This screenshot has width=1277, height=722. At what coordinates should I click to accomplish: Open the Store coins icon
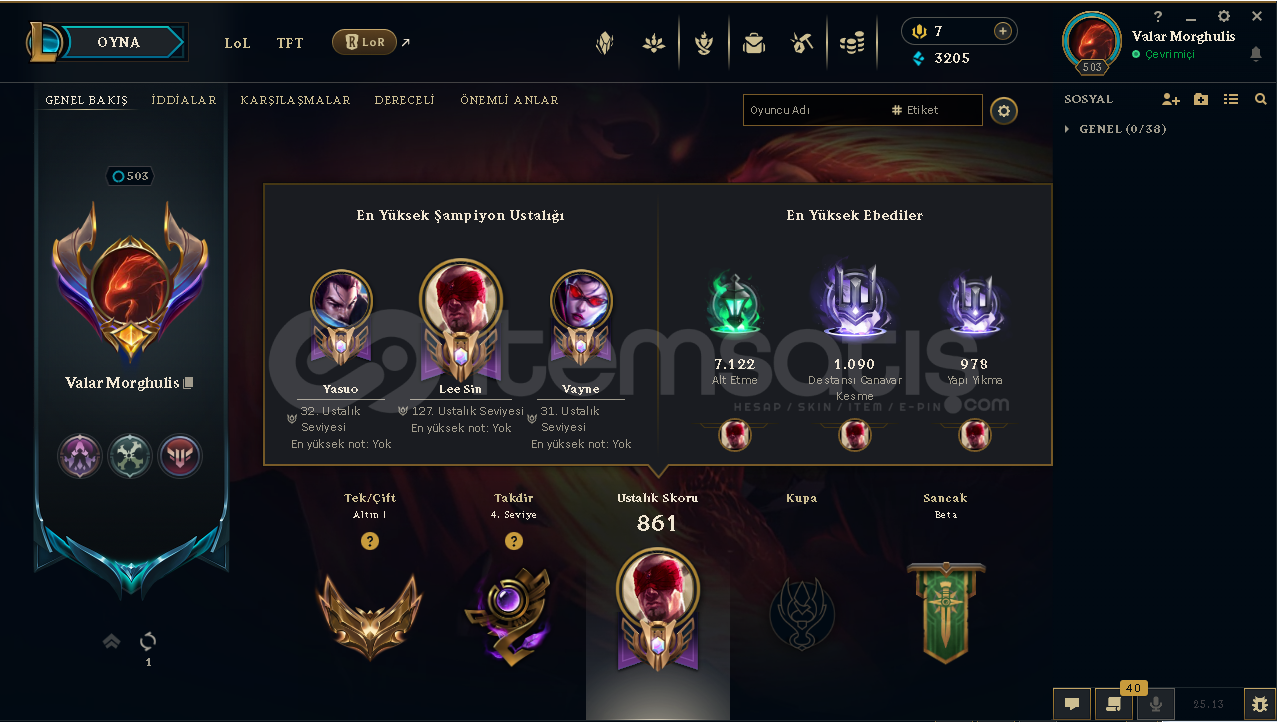pyautogui.click(x=852, y=43)
